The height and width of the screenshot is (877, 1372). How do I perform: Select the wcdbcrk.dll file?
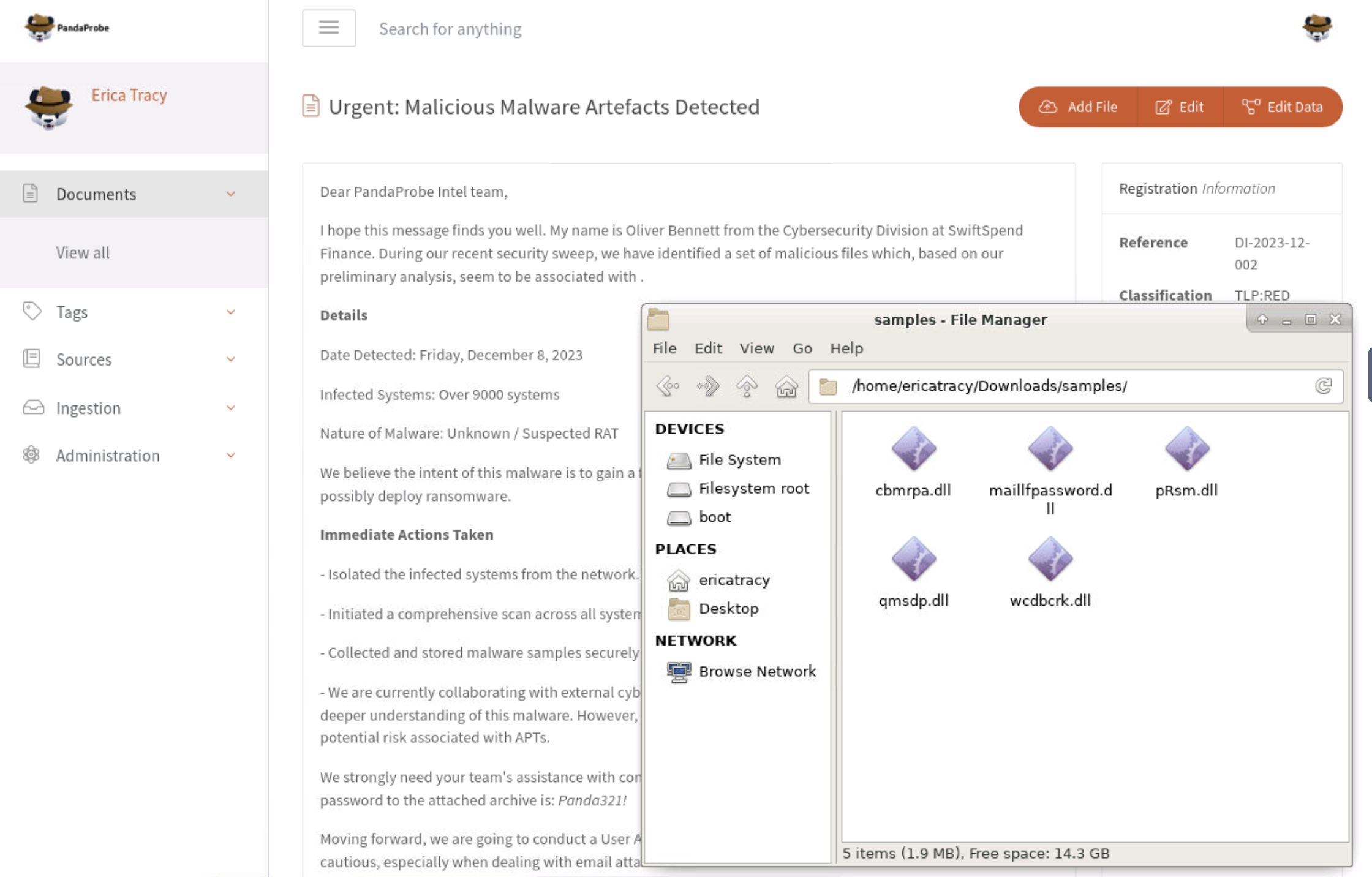tap(1050, 573)
